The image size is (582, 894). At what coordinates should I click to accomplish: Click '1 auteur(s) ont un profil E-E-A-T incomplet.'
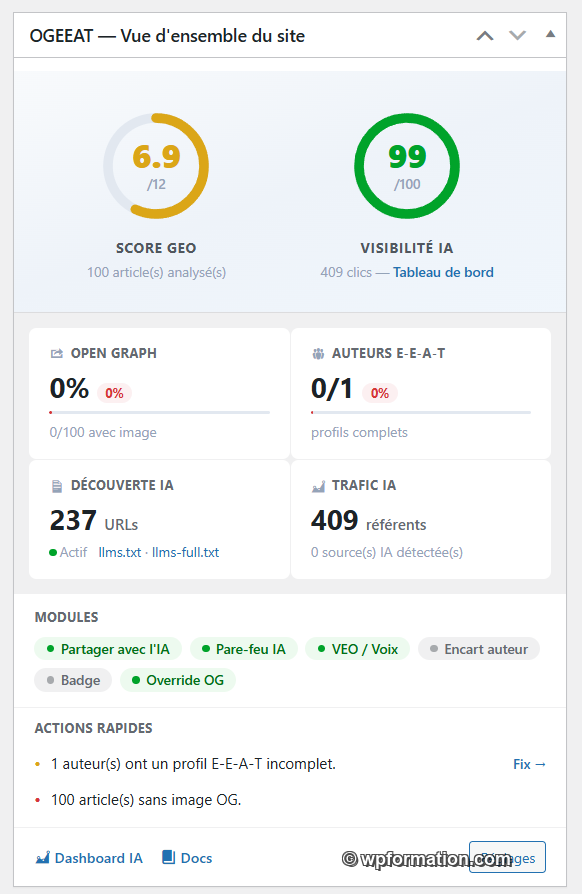(193, 764)
